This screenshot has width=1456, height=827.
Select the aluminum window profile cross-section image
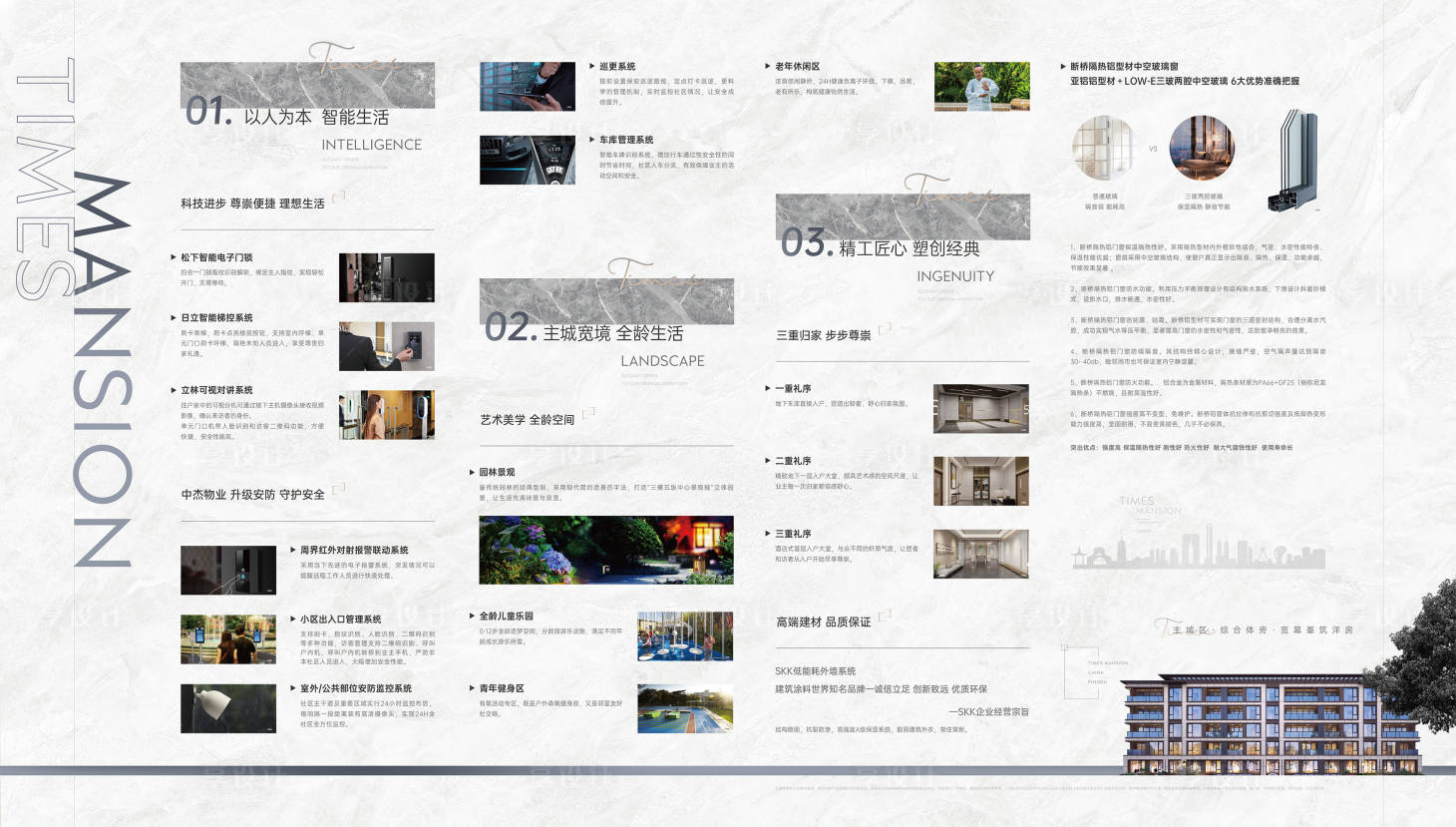pyautogui.click(x=1292, y=160)
